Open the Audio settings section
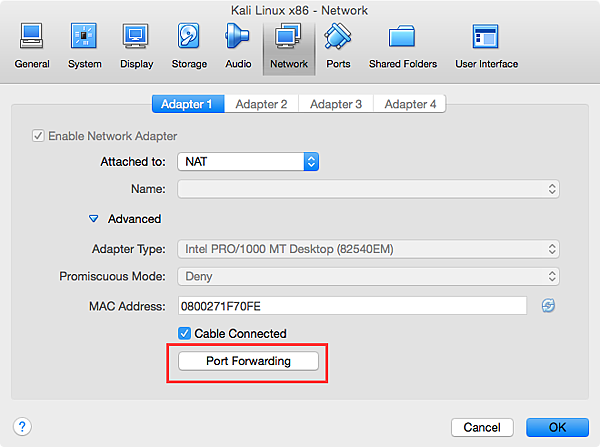The image size is (600, 447). tap(238, 47)
